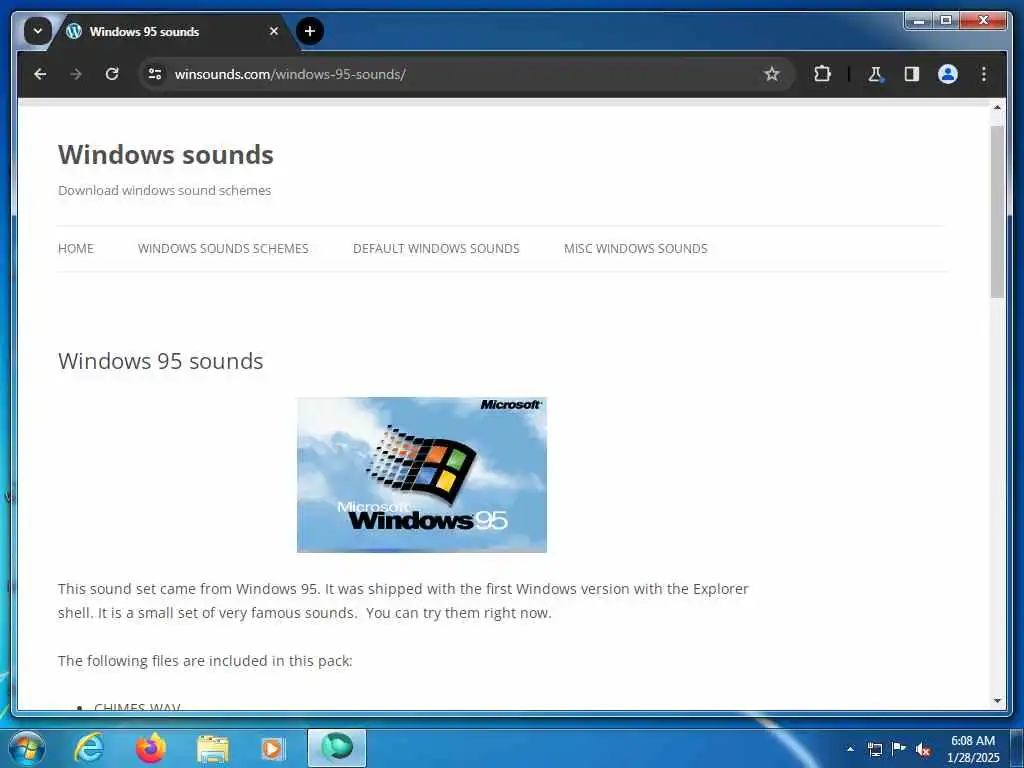Close the Windows 95 sounds tab
The height and width of the screenshot is (768, 1024).
coord(274,31)
